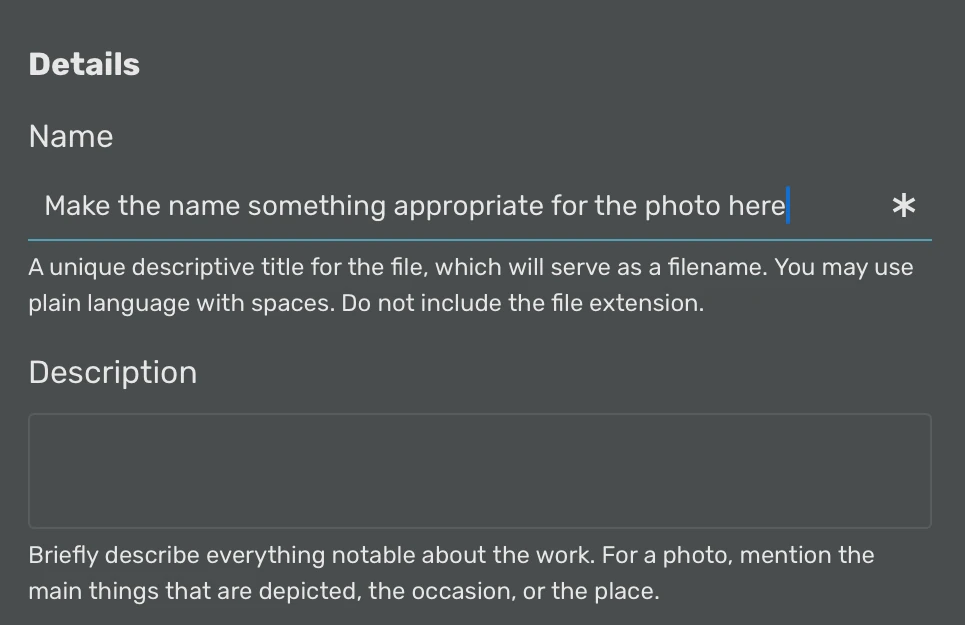Click the blue text cursor in Name field
This screenshot has height=625, width=965.
pos(789,206)
